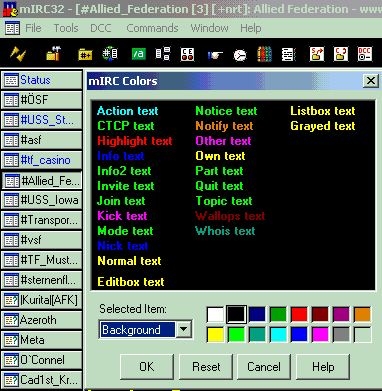Click the DCC Chat folder icon
The image size is (382, 391).
pos(341,54)
